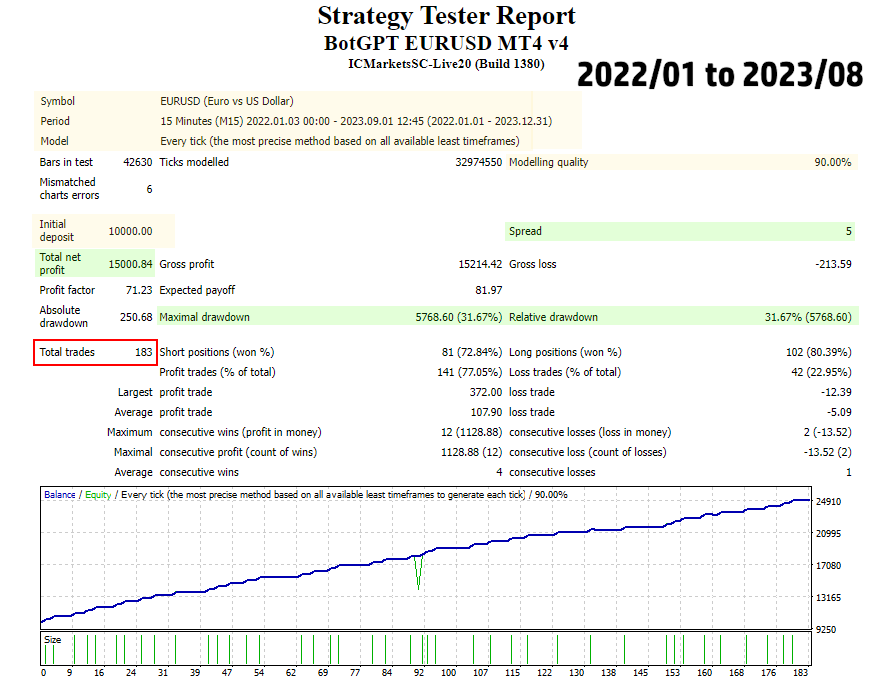Click the Spread value 5

pyautogui.click(x=849, y=231)
